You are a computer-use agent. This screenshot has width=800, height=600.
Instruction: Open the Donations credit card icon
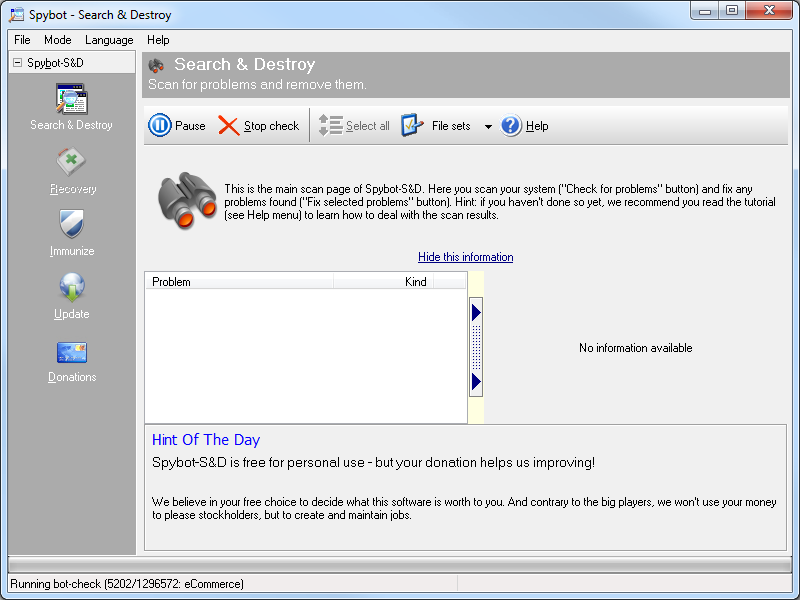click(71, 352)
